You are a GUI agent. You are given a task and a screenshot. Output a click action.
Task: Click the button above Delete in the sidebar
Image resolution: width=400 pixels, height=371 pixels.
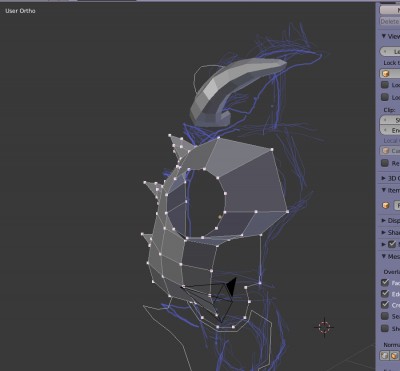click(390, 10)
